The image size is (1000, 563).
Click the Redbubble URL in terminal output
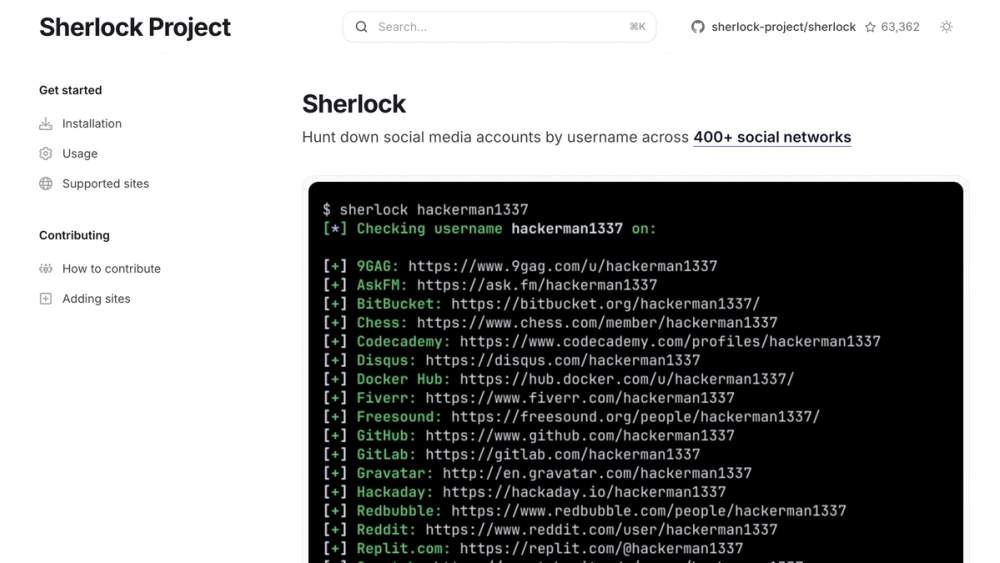(x=649, y=511)
